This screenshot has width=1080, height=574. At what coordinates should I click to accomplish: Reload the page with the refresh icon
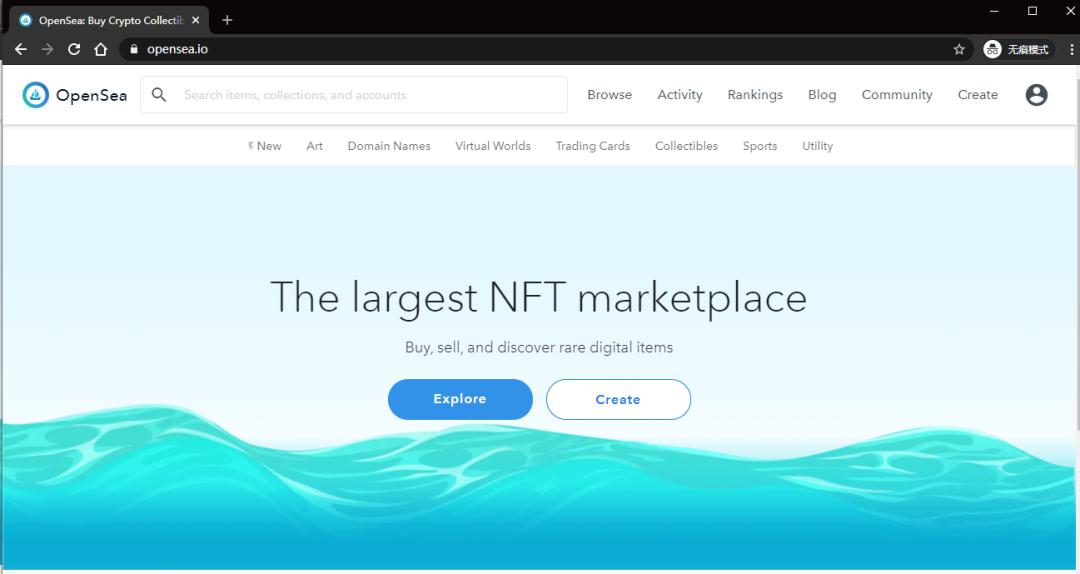pyautogui.click(x=74, y=49)
